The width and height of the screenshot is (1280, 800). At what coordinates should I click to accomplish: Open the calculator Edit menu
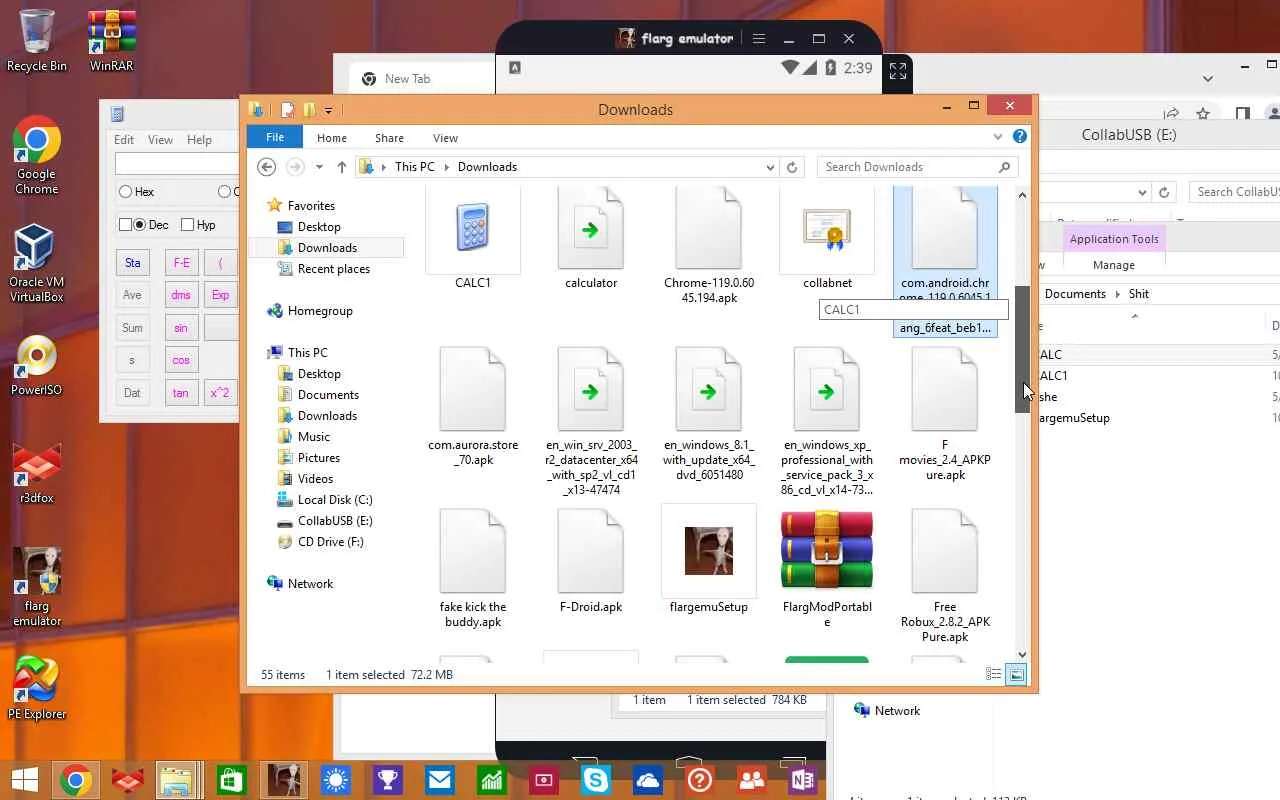tap(124, 140)
